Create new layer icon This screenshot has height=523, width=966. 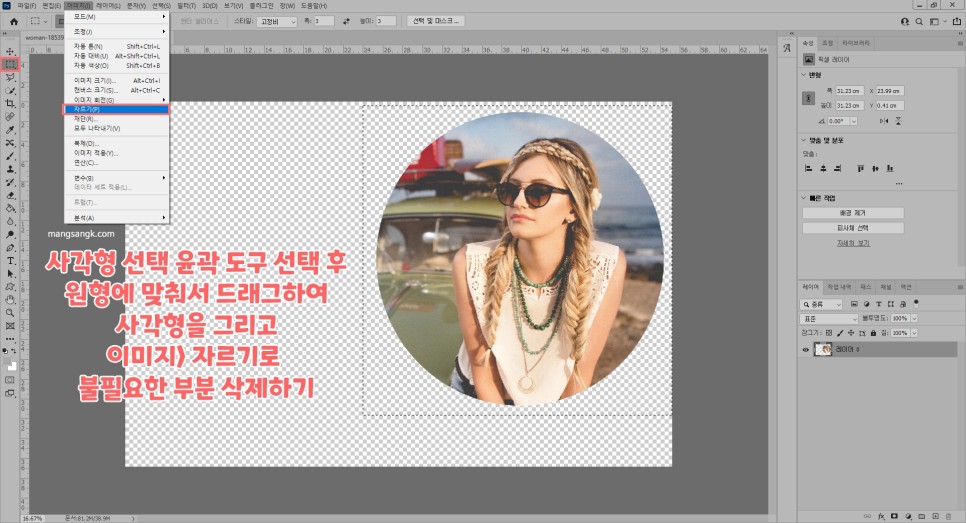[x=935, y=516]
